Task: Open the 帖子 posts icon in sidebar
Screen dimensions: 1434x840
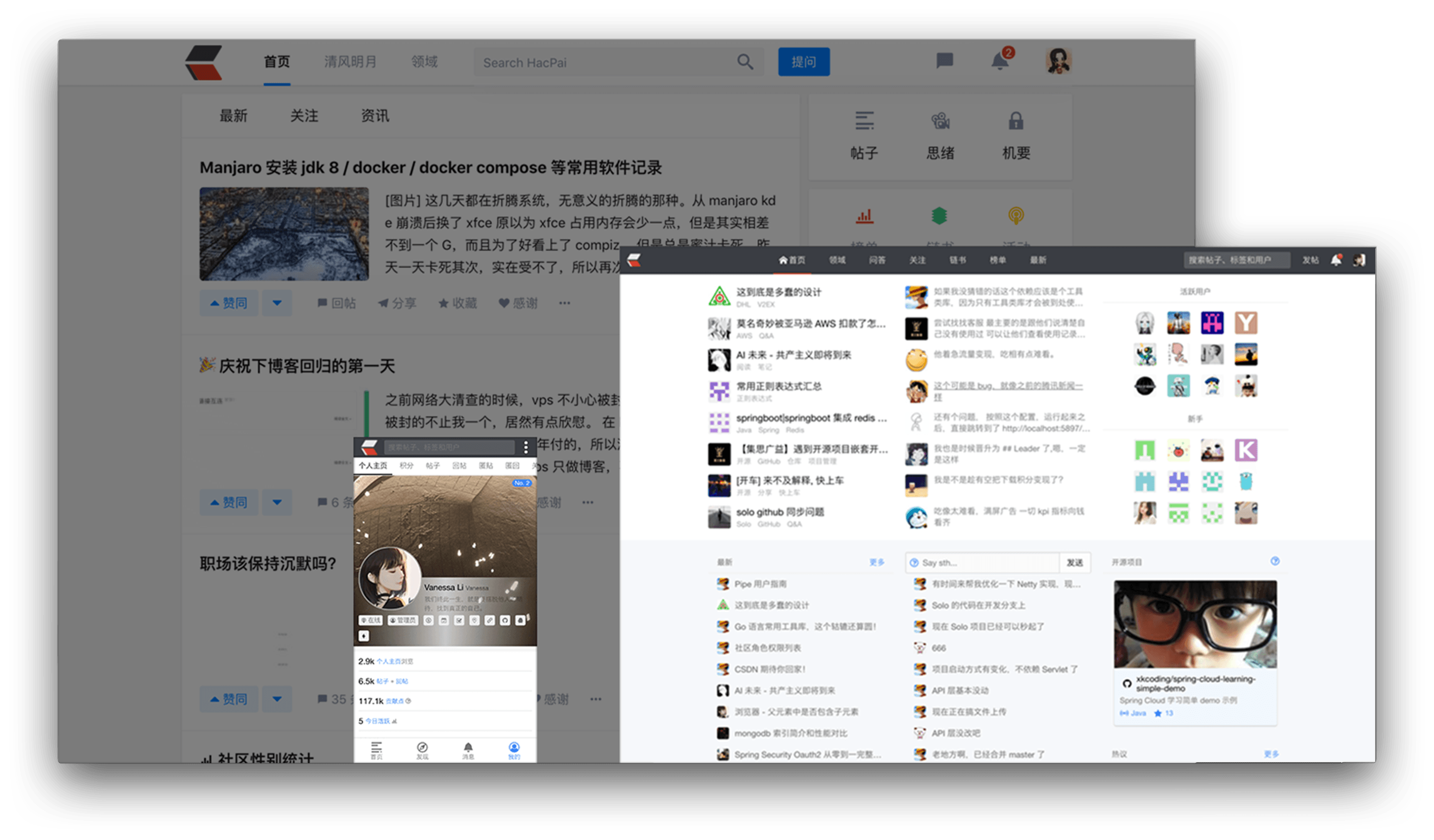Action: click(x=864, y=121)
